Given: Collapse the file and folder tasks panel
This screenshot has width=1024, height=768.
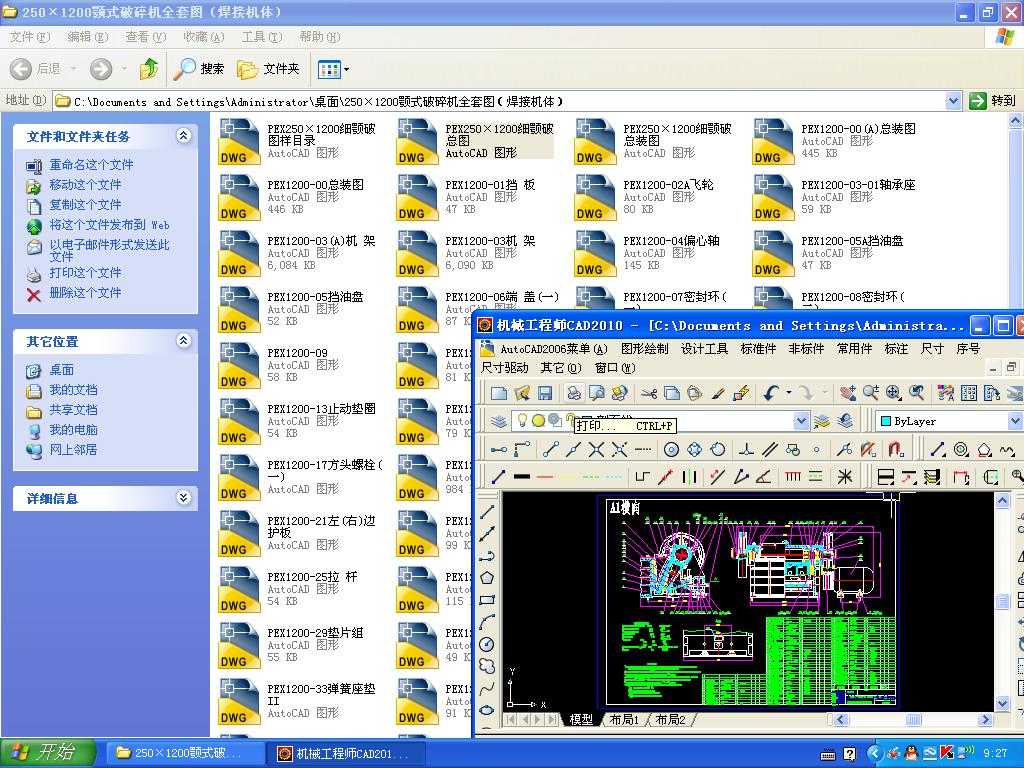Looking at the screenshot, I should pyautogui.click(x=184, y=136).
